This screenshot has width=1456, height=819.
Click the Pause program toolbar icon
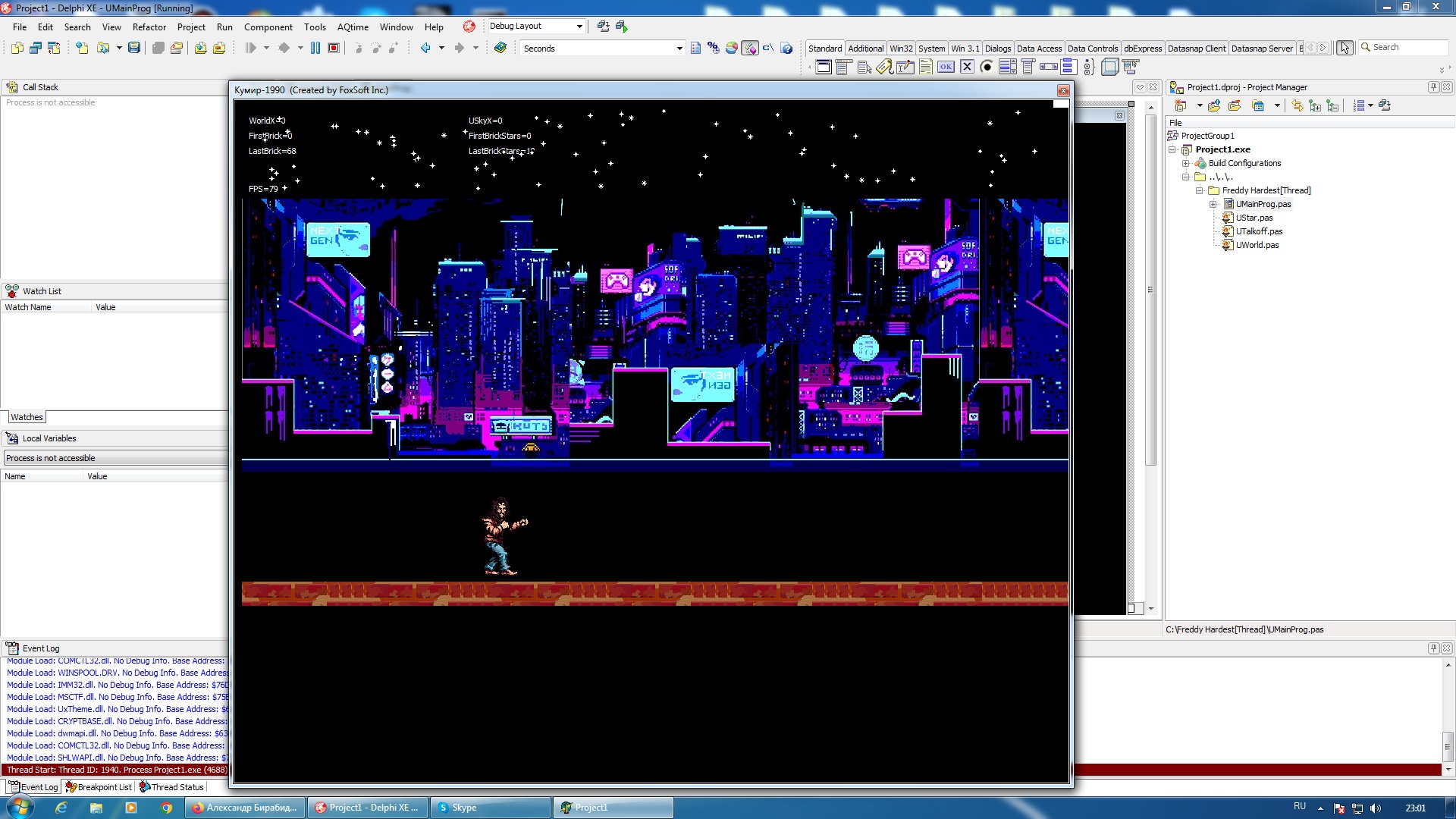(315, 48)
